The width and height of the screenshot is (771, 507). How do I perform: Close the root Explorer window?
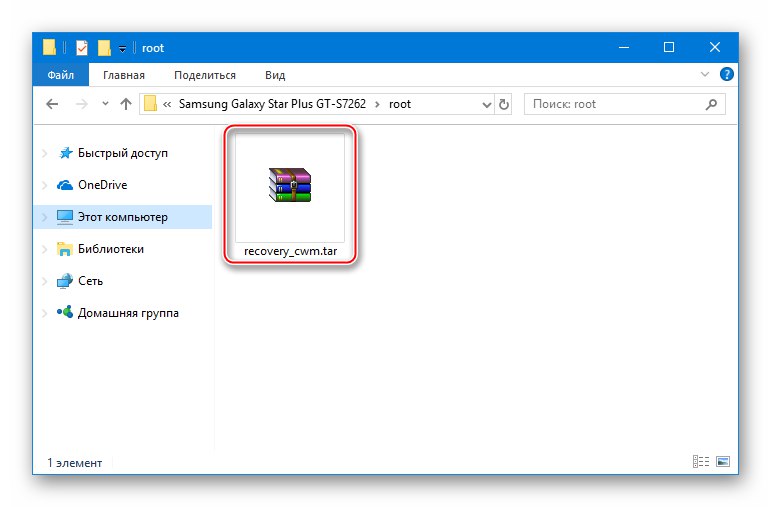714,47
